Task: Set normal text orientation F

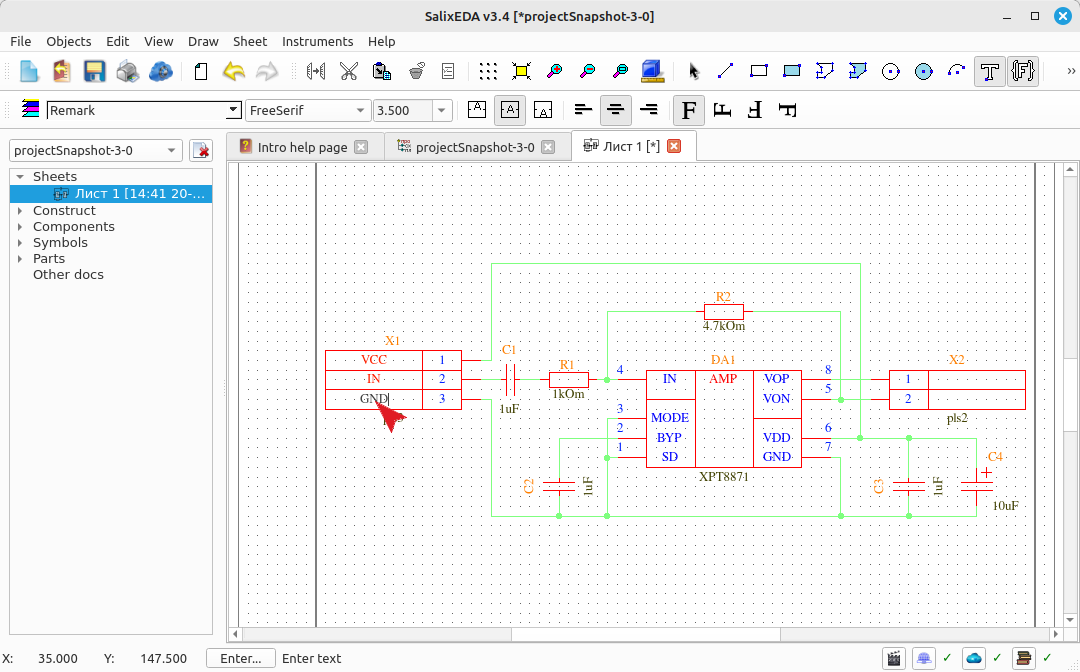Action: click(x=689, y=109)
